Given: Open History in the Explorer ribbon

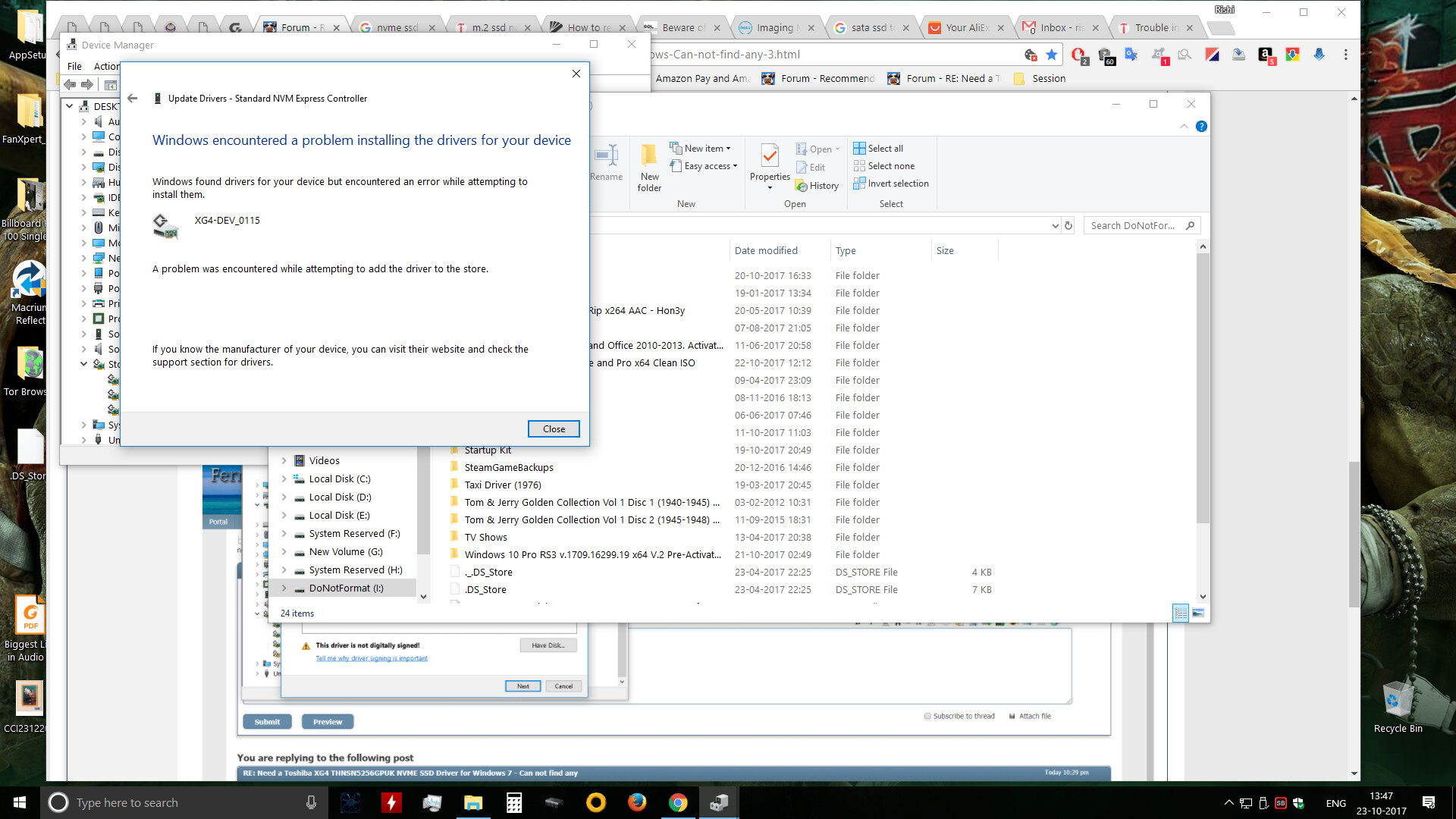Looking at the screenshot, I should [817, 186].
